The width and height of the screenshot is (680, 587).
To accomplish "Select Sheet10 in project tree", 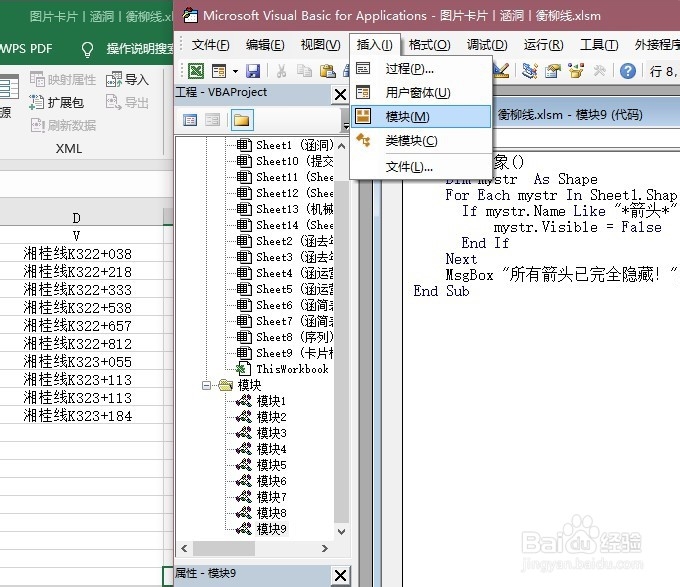I will click(285, 161).
